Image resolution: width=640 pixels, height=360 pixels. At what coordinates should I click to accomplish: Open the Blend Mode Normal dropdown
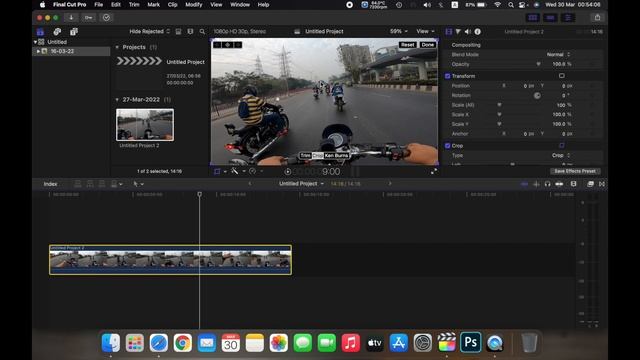coord(558,54)
